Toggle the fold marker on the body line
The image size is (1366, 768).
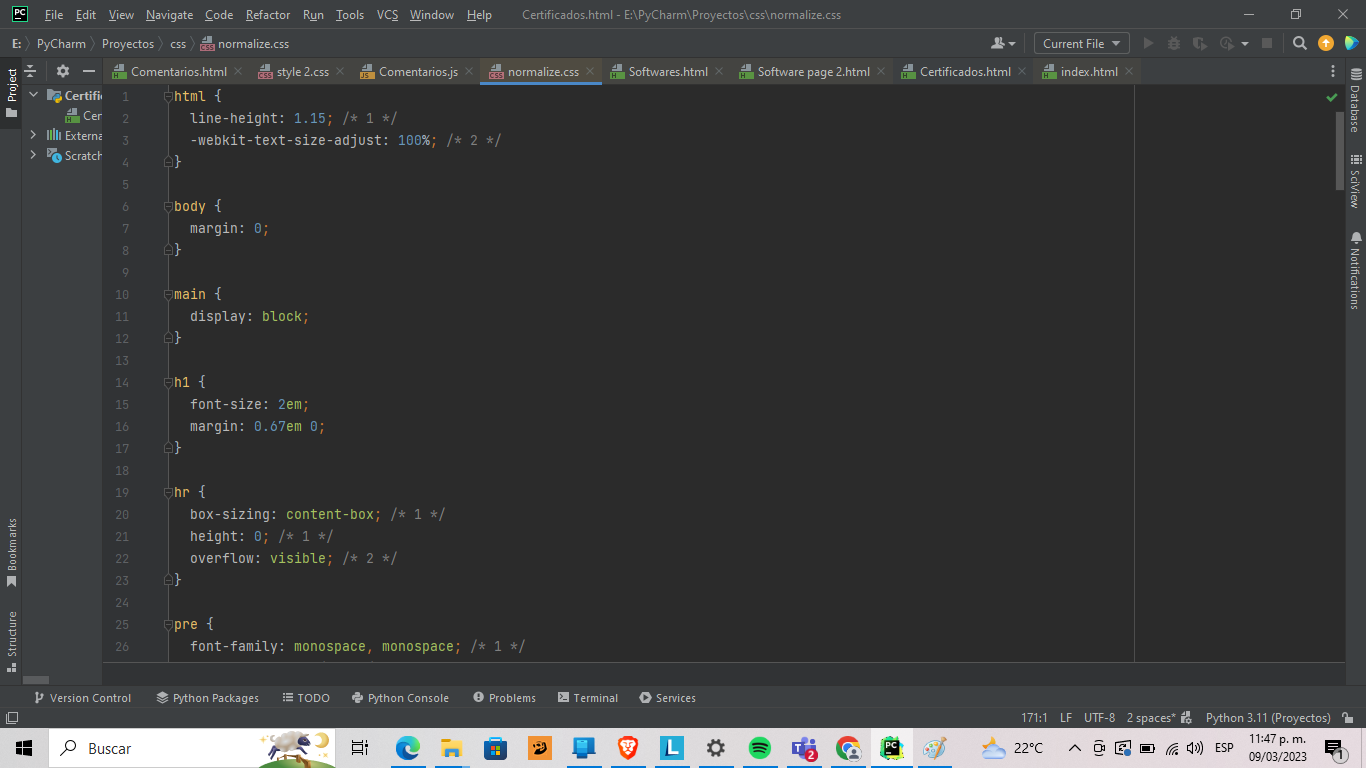(x=167, y=206)
